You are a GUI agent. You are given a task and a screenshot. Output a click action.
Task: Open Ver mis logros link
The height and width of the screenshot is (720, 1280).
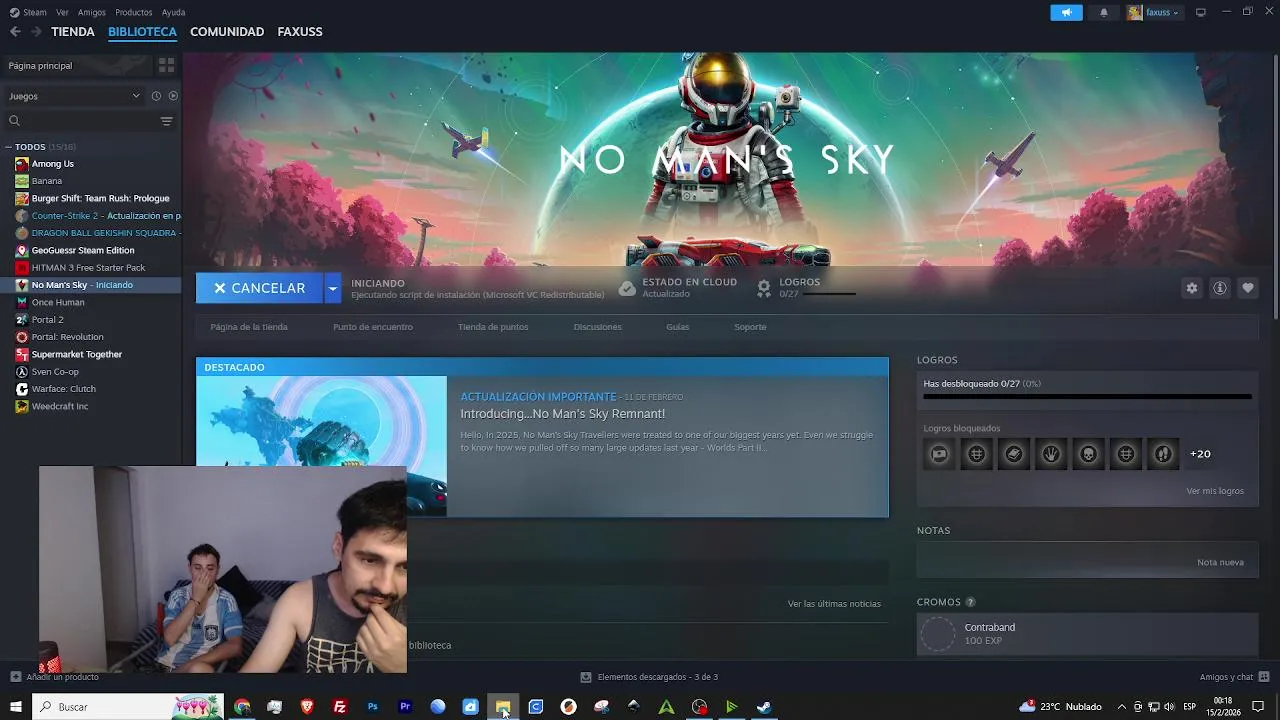[x=1215, y=491]
